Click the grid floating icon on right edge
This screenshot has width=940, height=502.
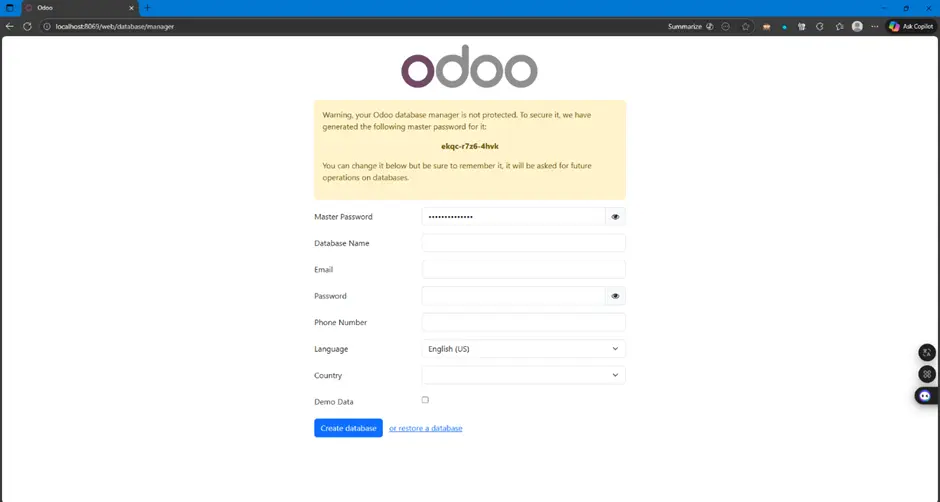pos(927,374)
